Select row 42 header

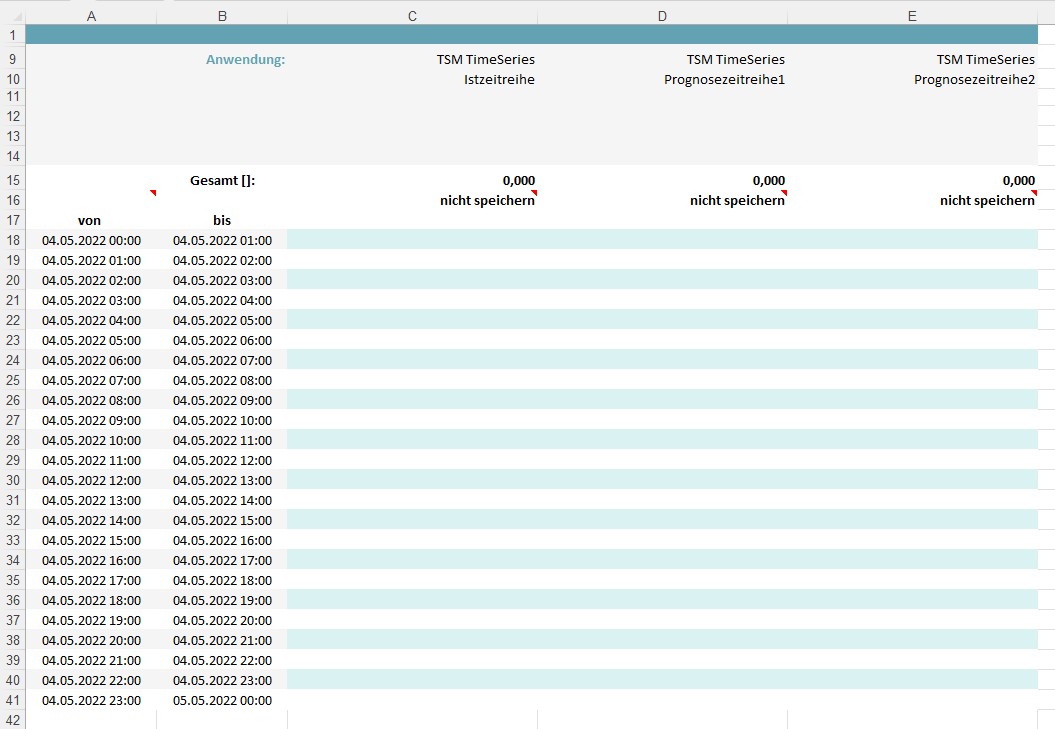(x=13, y=720)
